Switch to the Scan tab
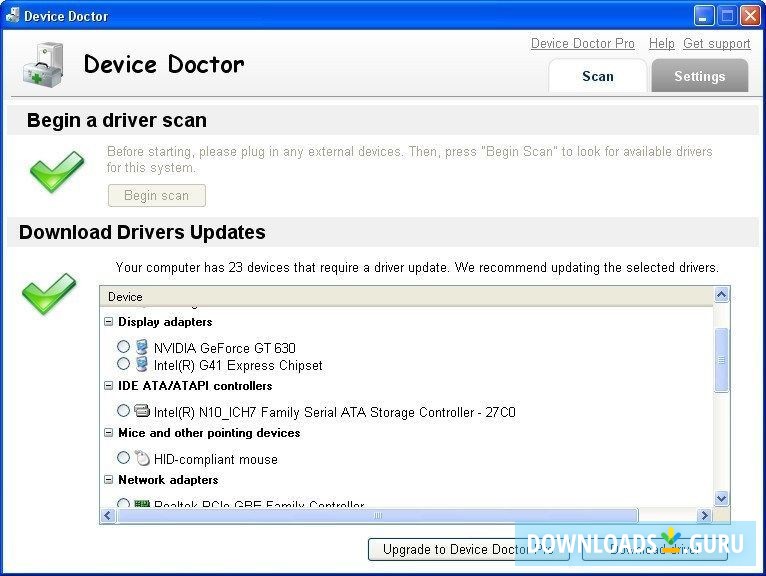Image resolution: width=766 pixels, height=576 pixels. [597, 76]
